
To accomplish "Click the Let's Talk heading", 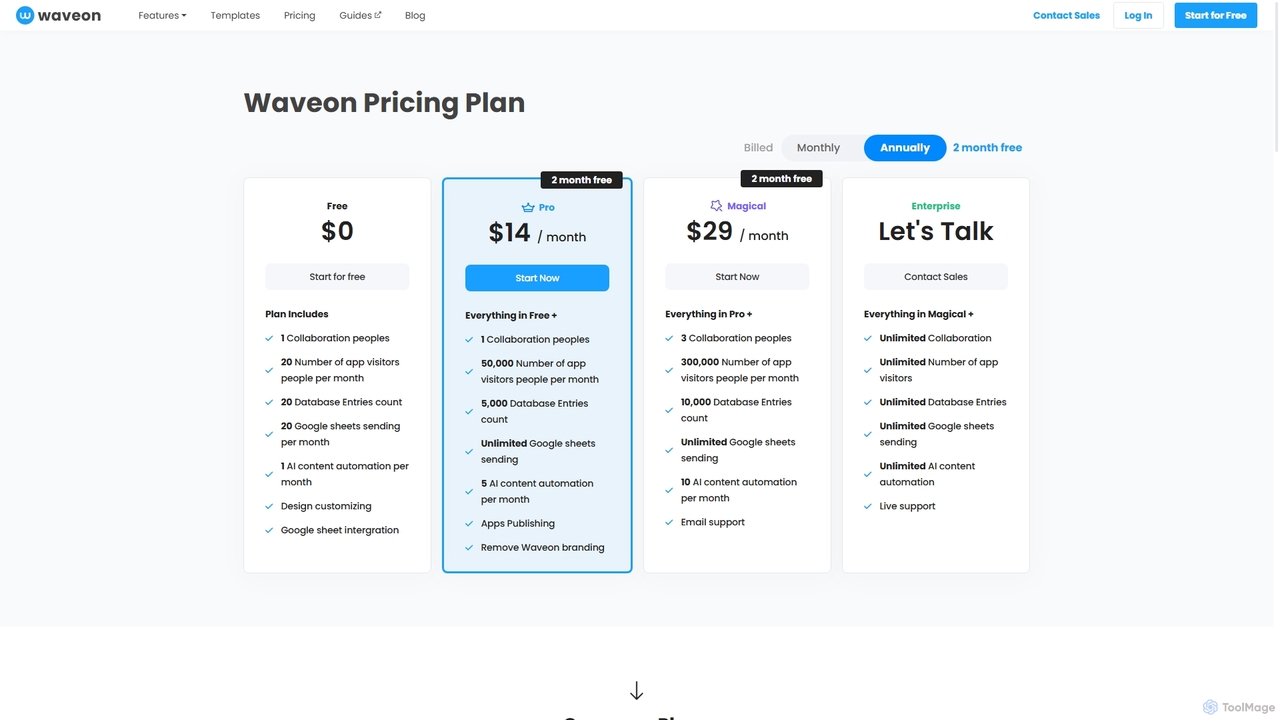I will tap(936, 232).
